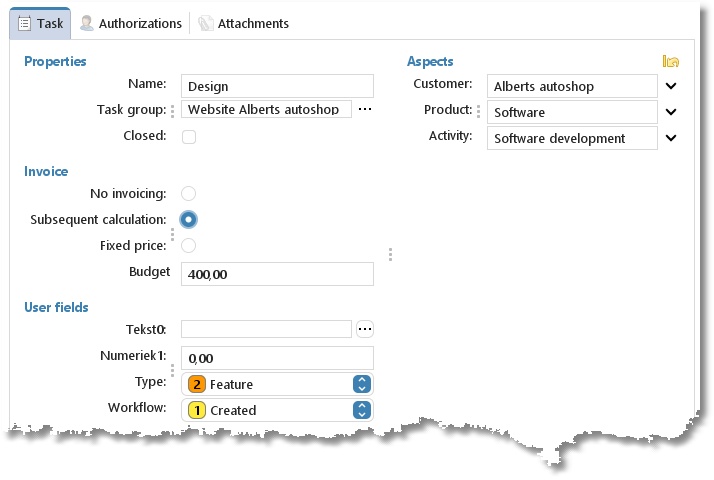Click the Aspects section heading
Image resolution: width=714 pixels, height=480 pixels.
click(x=430, y=61)
